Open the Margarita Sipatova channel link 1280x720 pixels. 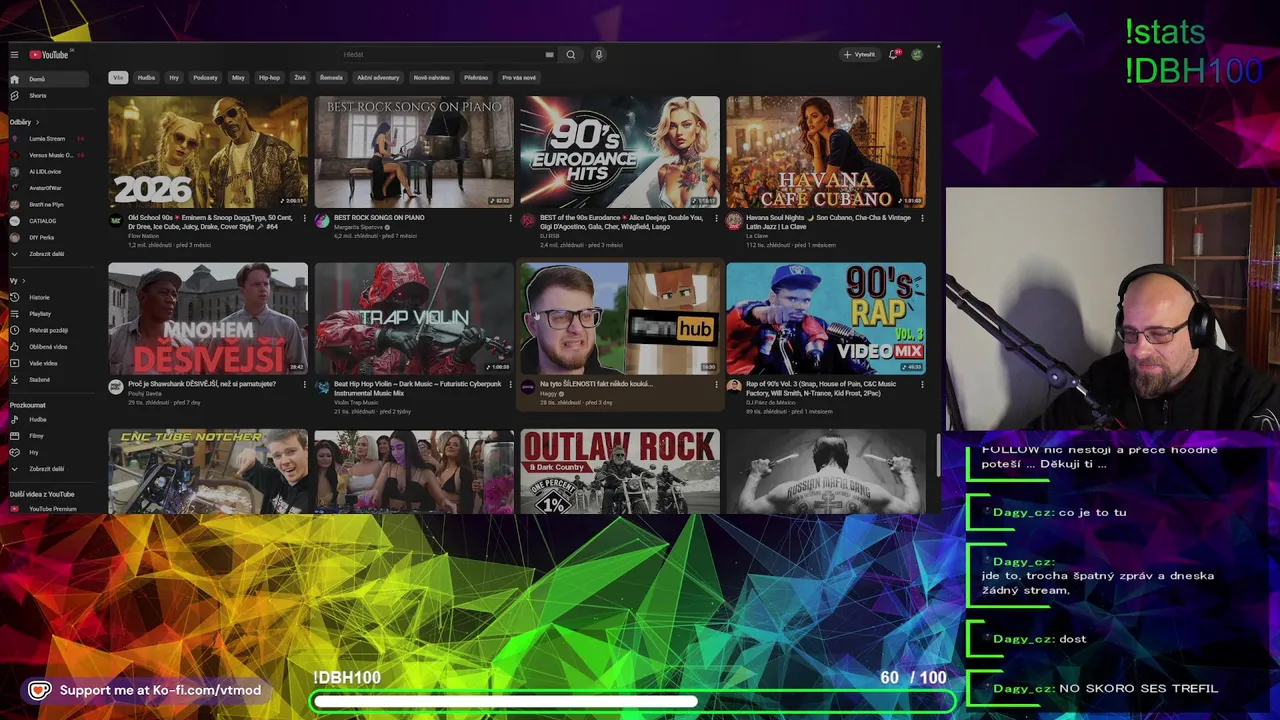click(358, 227)
